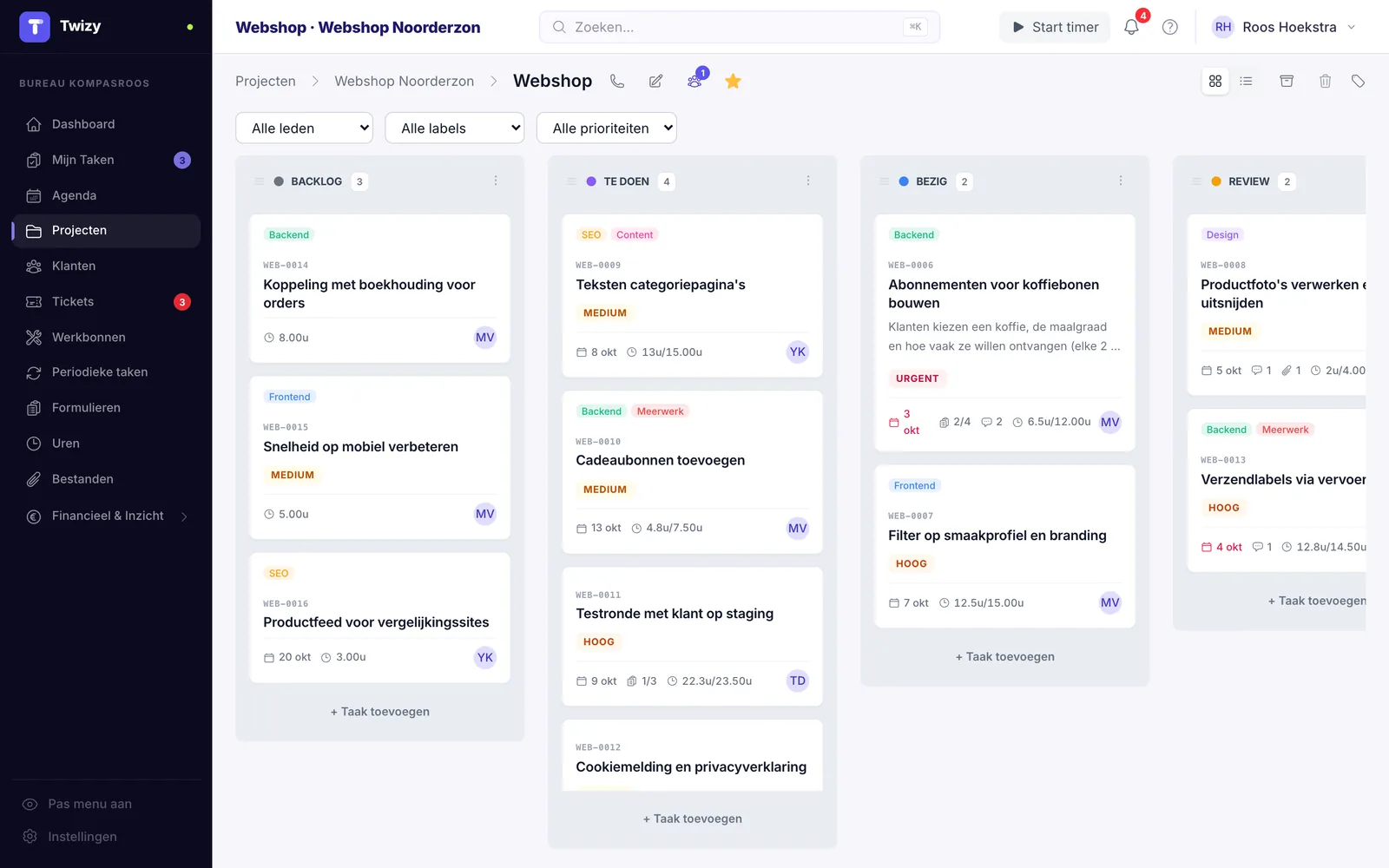
Task: Open project members icon
Action: pyautogui.click(x=694, y=81)
